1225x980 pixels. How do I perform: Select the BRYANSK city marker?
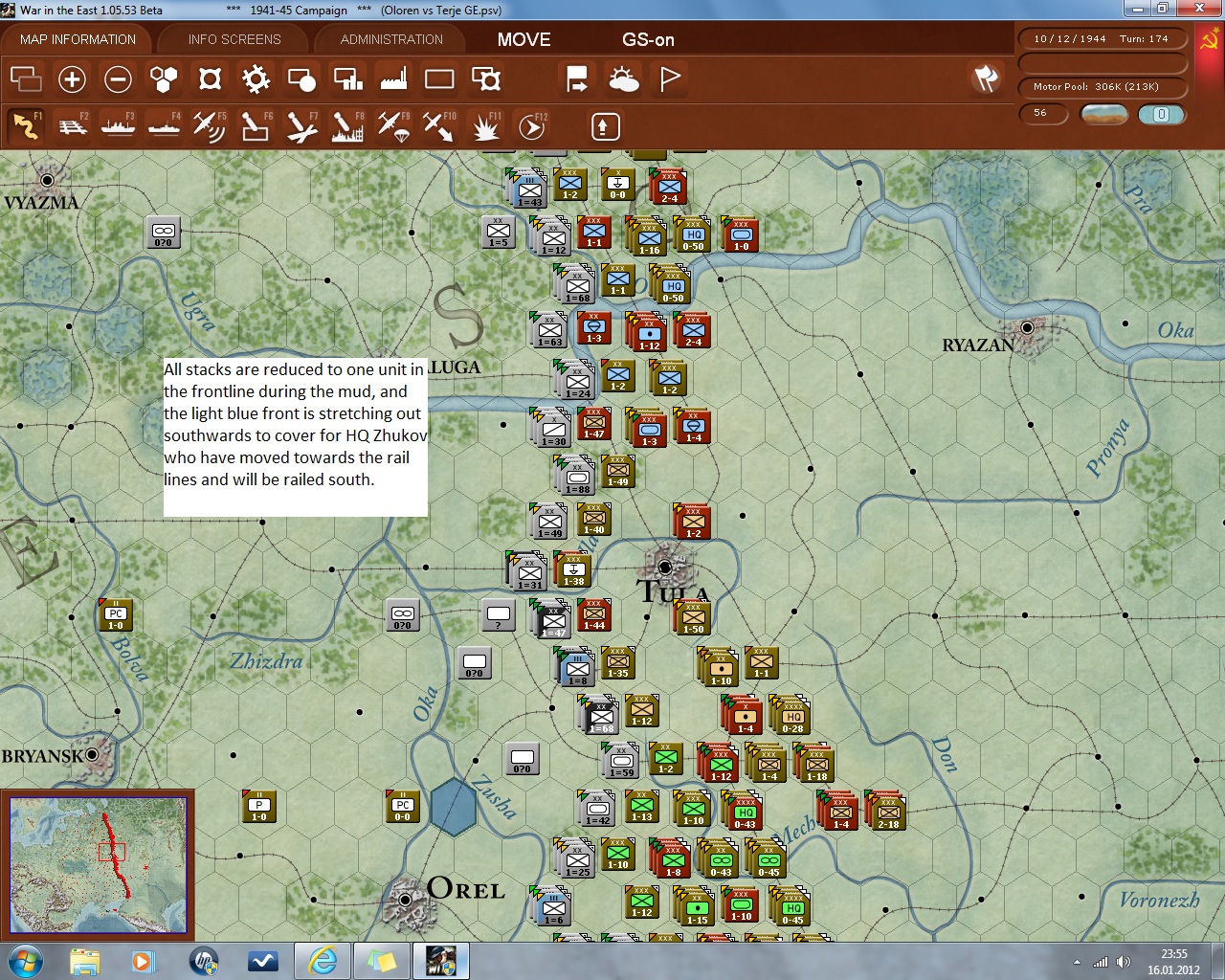[x=93, y=755]
